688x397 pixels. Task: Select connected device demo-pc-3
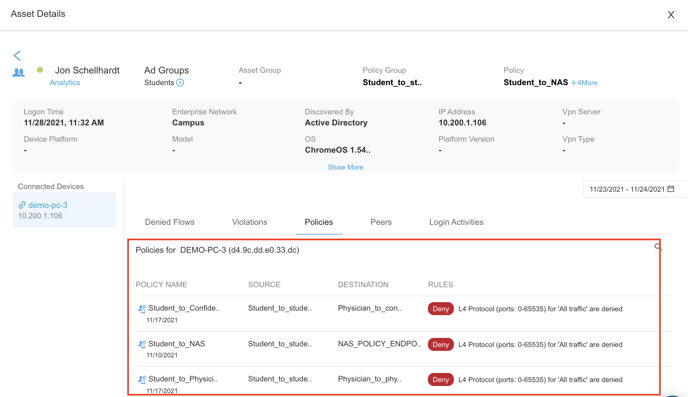coord(64,210)
